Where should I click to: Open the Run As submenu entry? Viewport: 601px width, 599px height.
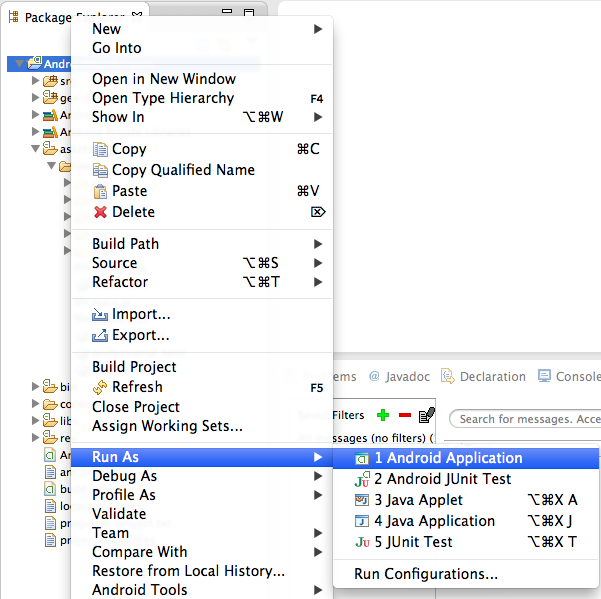point(202,457)
